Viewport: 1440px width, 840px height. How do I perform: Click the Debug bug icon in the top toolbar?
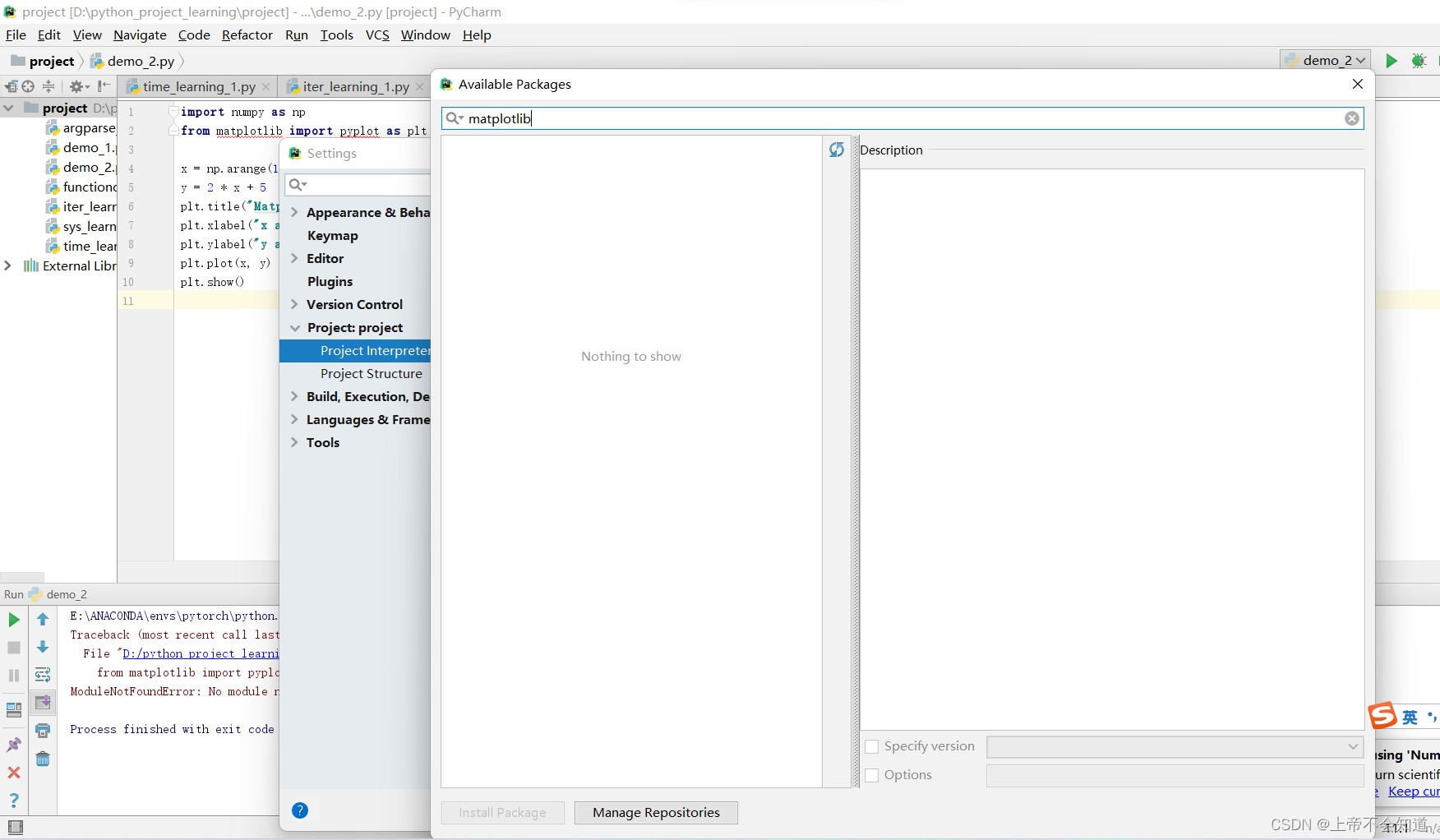(x=1419, y=61)
